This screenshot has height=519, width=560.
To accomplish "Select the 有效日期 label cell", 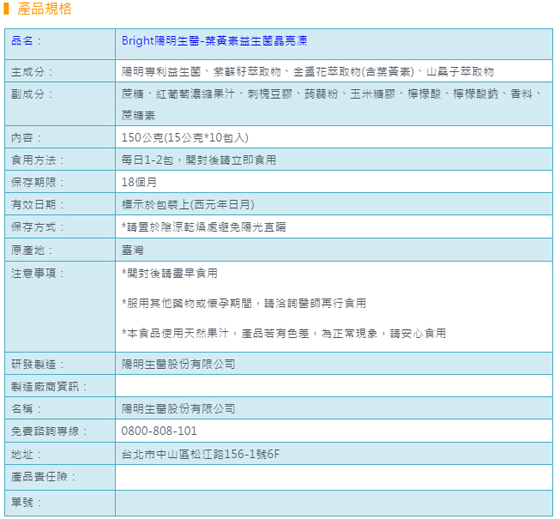I will pyautogui.click(x=60, y=204).
